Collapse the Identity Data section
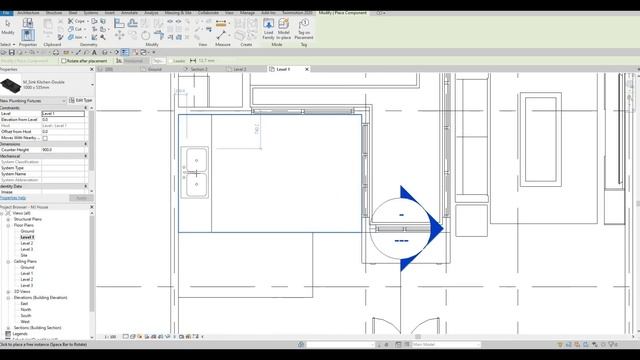The height and width of the screenshot is (360, 640). (x=86, y=186)
